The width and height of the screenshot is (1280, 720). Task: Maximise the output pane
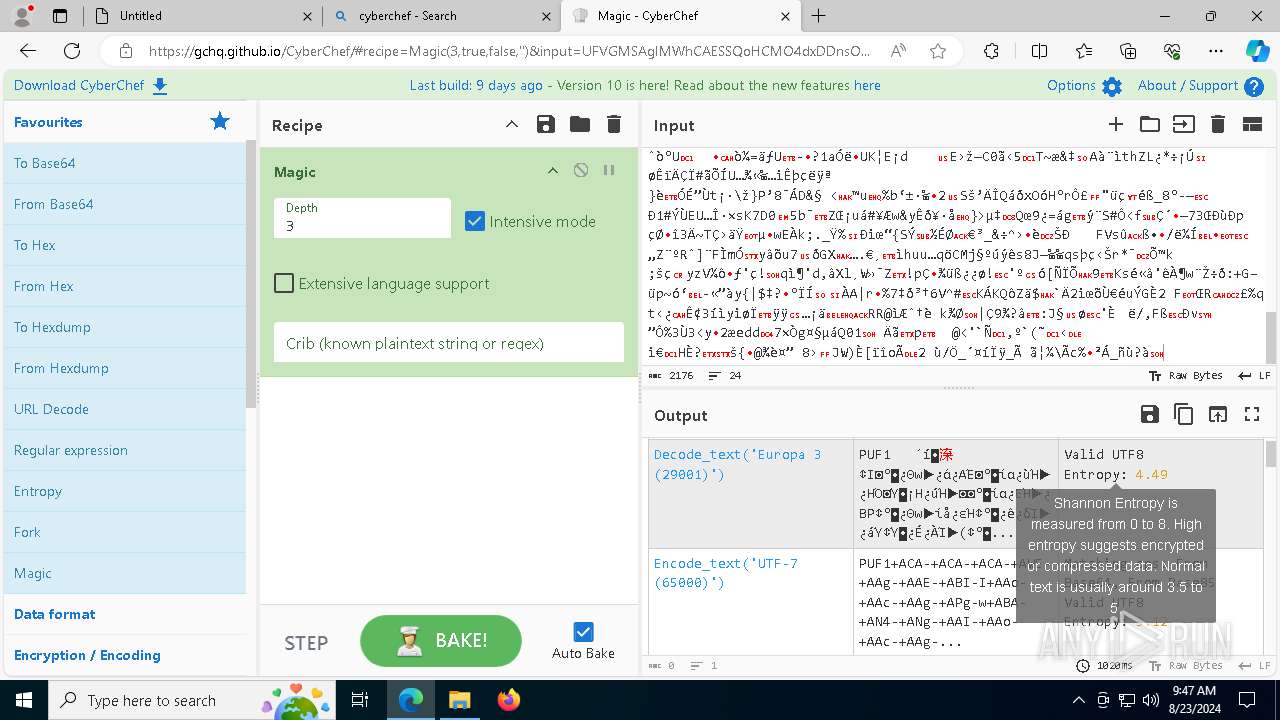[x=1252, y=414]
